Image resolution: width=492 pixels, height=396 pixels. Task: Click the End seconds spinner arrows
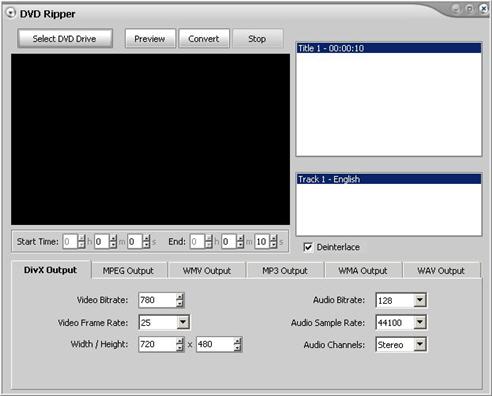point(273,241)
